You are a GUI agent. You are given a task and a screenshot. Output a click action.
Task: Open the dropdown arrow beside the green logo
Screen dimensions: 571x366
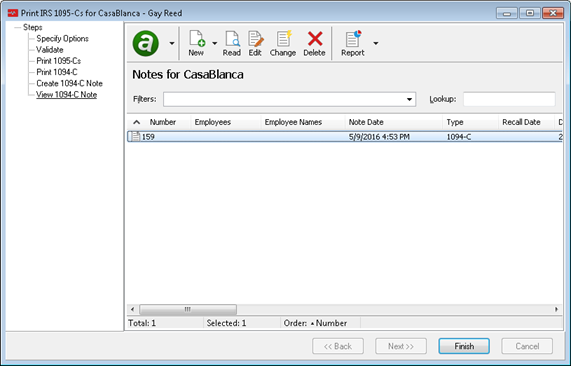[x=172, y=43]
